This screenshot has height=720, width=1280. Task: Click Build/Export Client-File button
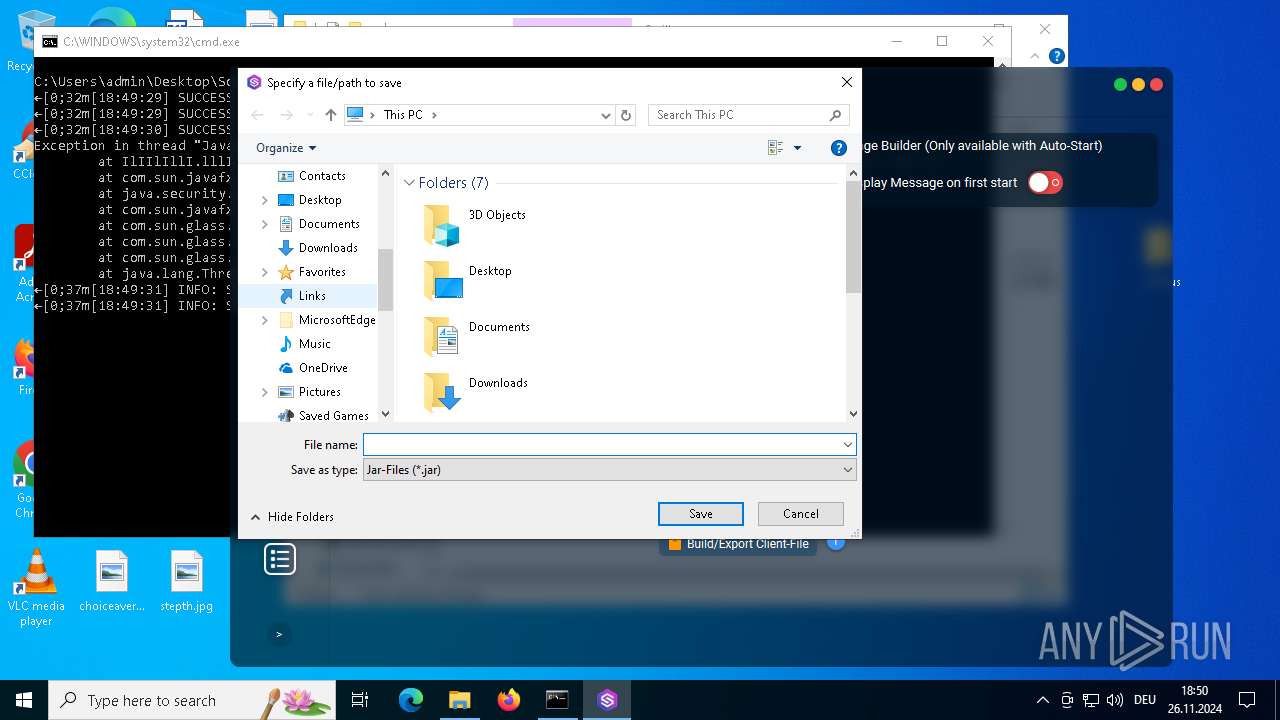pyautogui.click(x=738, y=544)
